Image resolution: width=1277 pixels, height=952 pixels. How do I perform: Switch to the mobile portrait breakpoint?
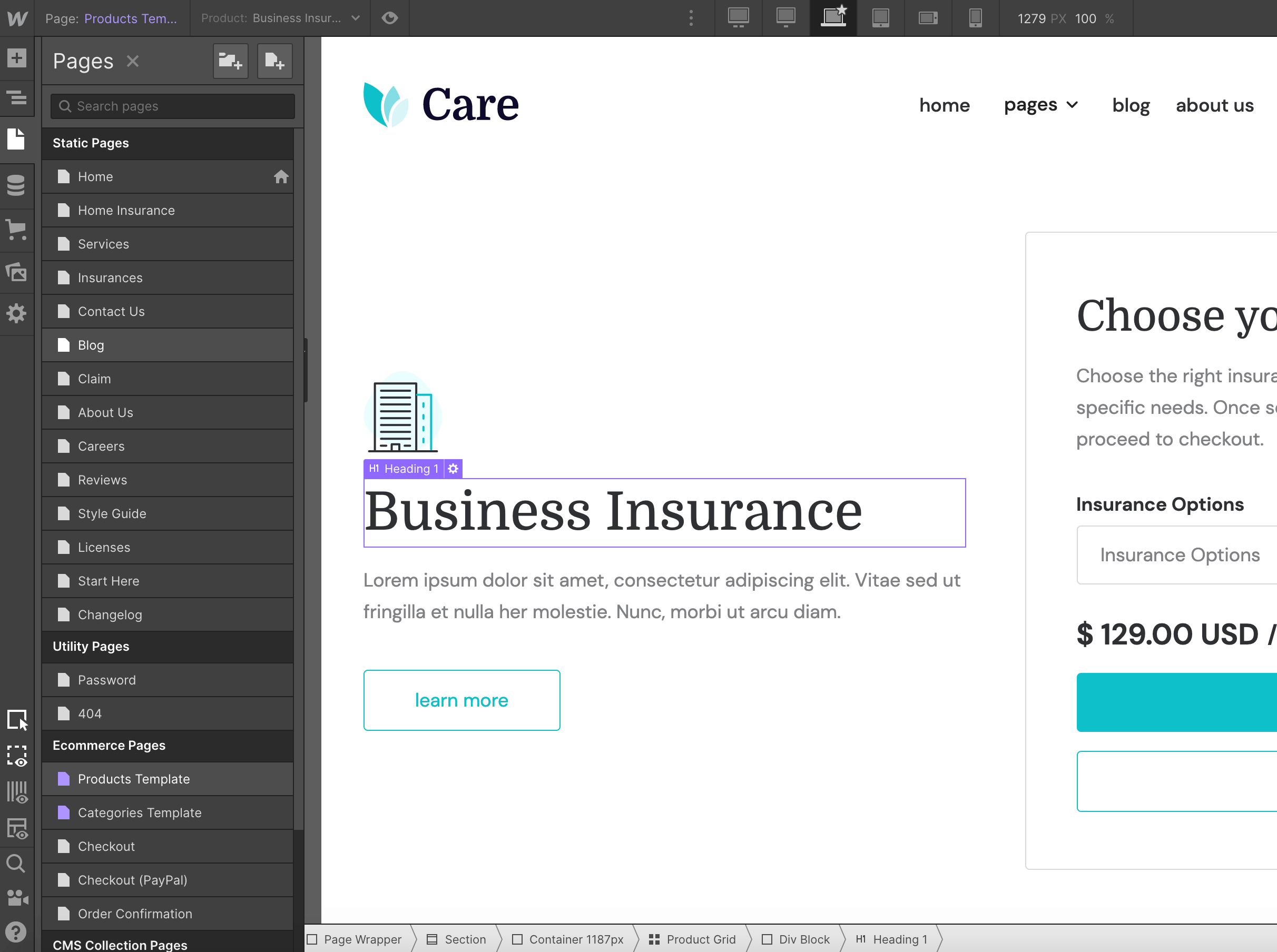click(x=975, y=18)
